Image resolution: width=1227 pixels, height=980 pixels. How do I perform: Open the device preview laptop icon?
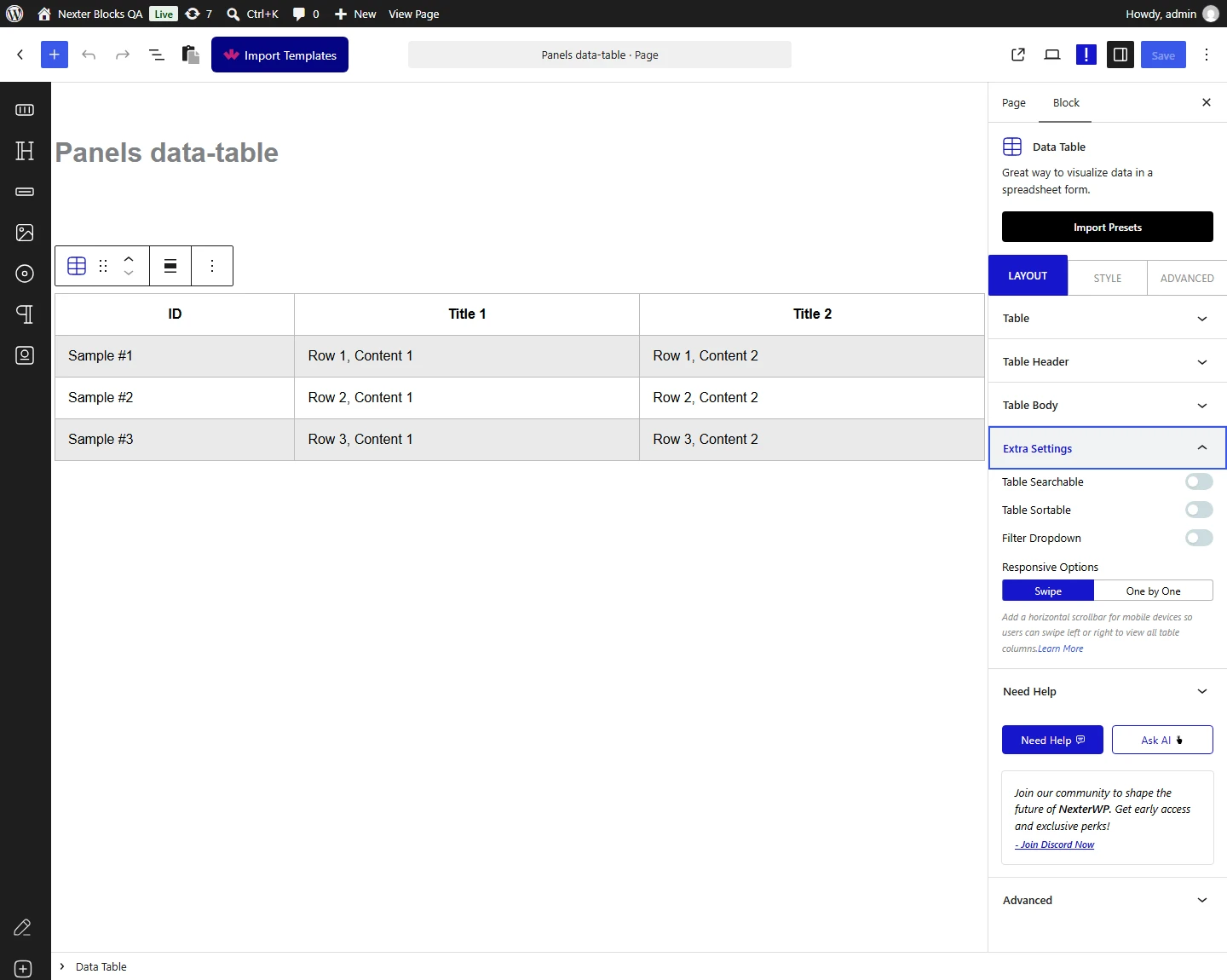[x=1052, y=55]
